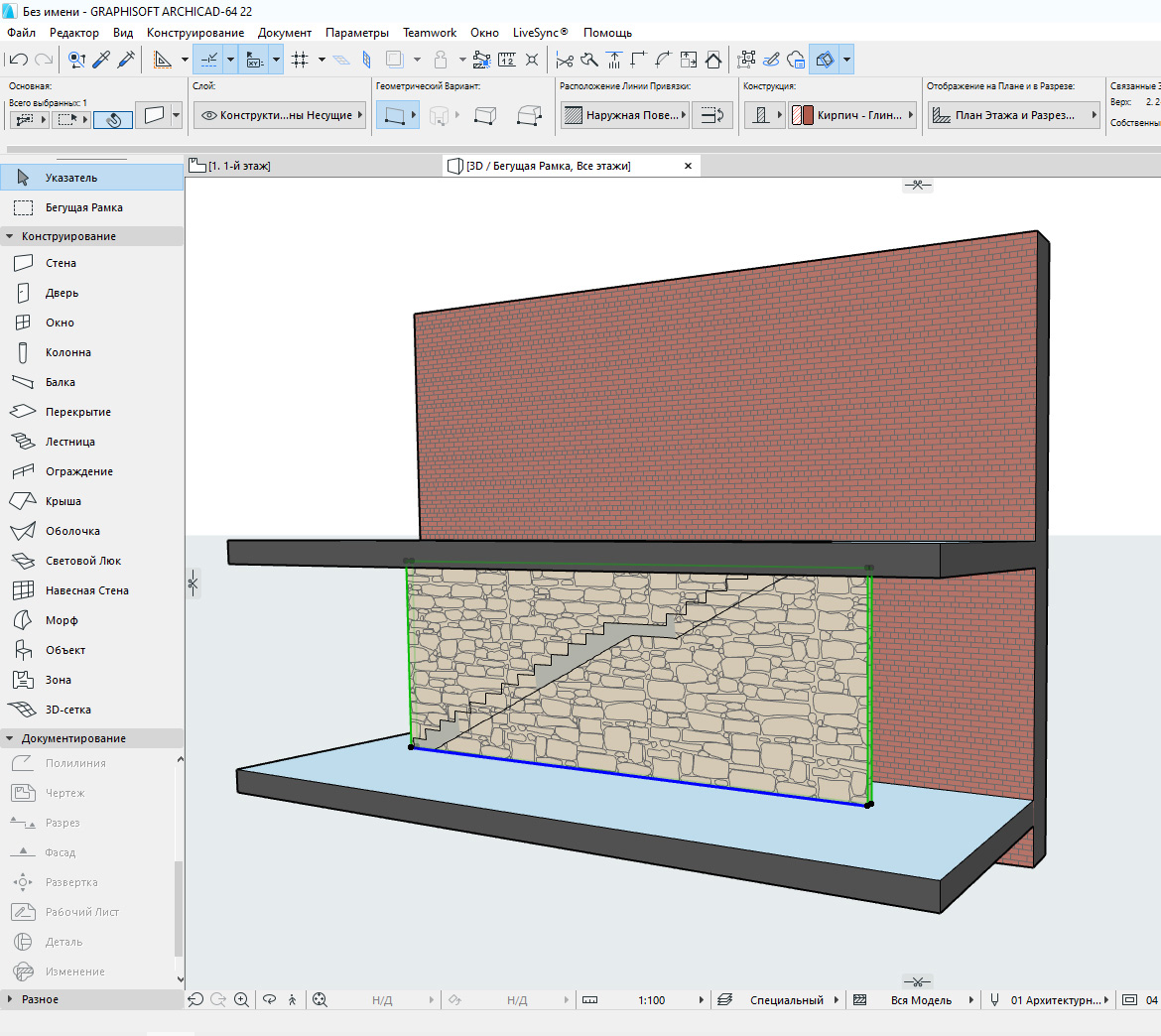
Task: Open the Конструирование menu
Action: pyautogui.click(x=194, y=33)
